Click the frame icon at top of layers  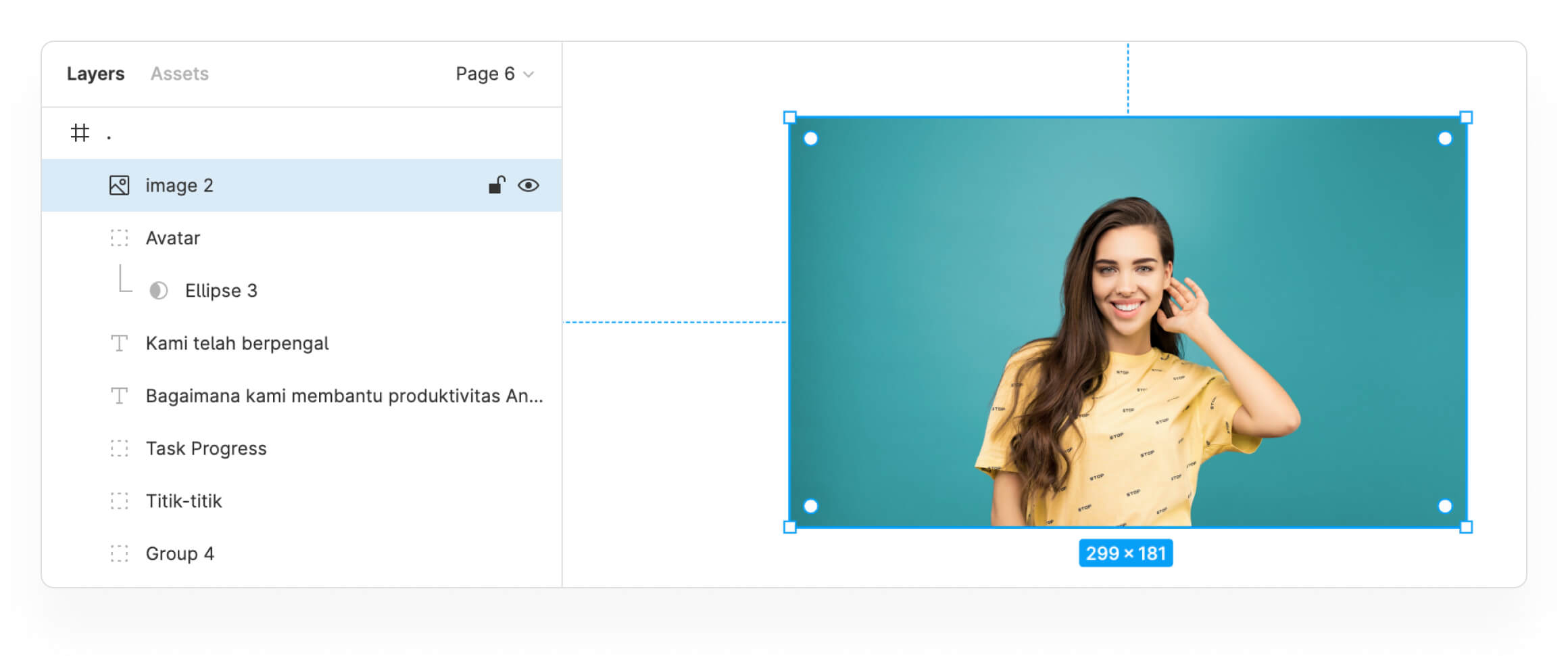point(80,133)
